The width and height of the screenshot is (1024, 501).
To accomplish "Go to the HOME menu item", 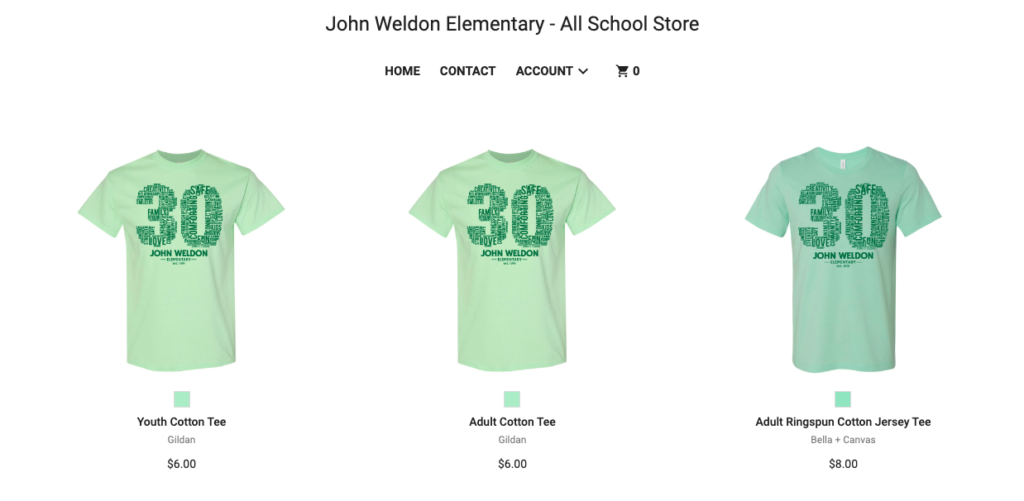I will click(402, 71).
